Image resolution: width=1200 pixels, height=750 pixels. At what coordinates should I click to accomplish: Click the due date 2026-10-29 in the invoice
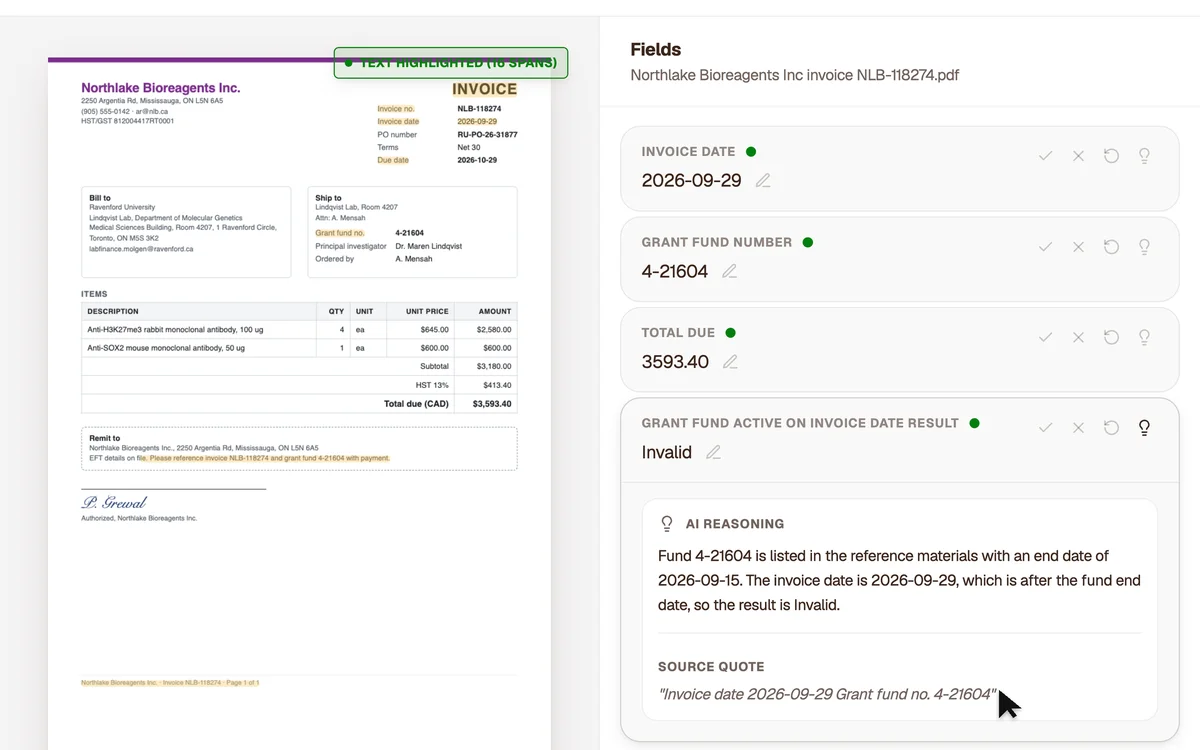tap(477, 160)
